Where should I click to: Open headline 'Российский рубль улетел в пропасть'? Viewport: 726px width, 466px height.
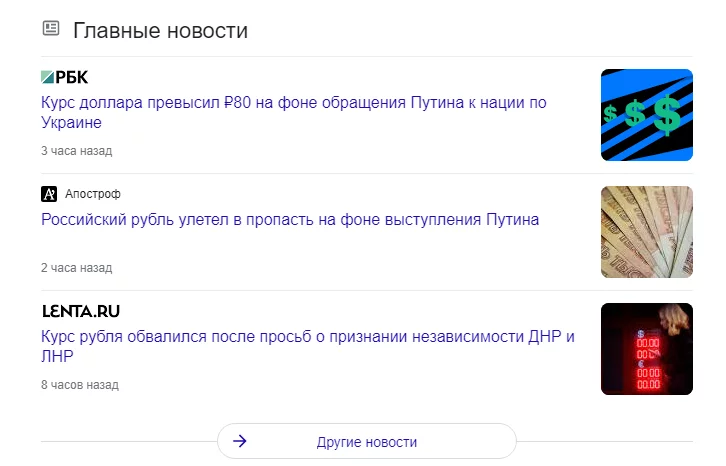click(x=290, y=219)
